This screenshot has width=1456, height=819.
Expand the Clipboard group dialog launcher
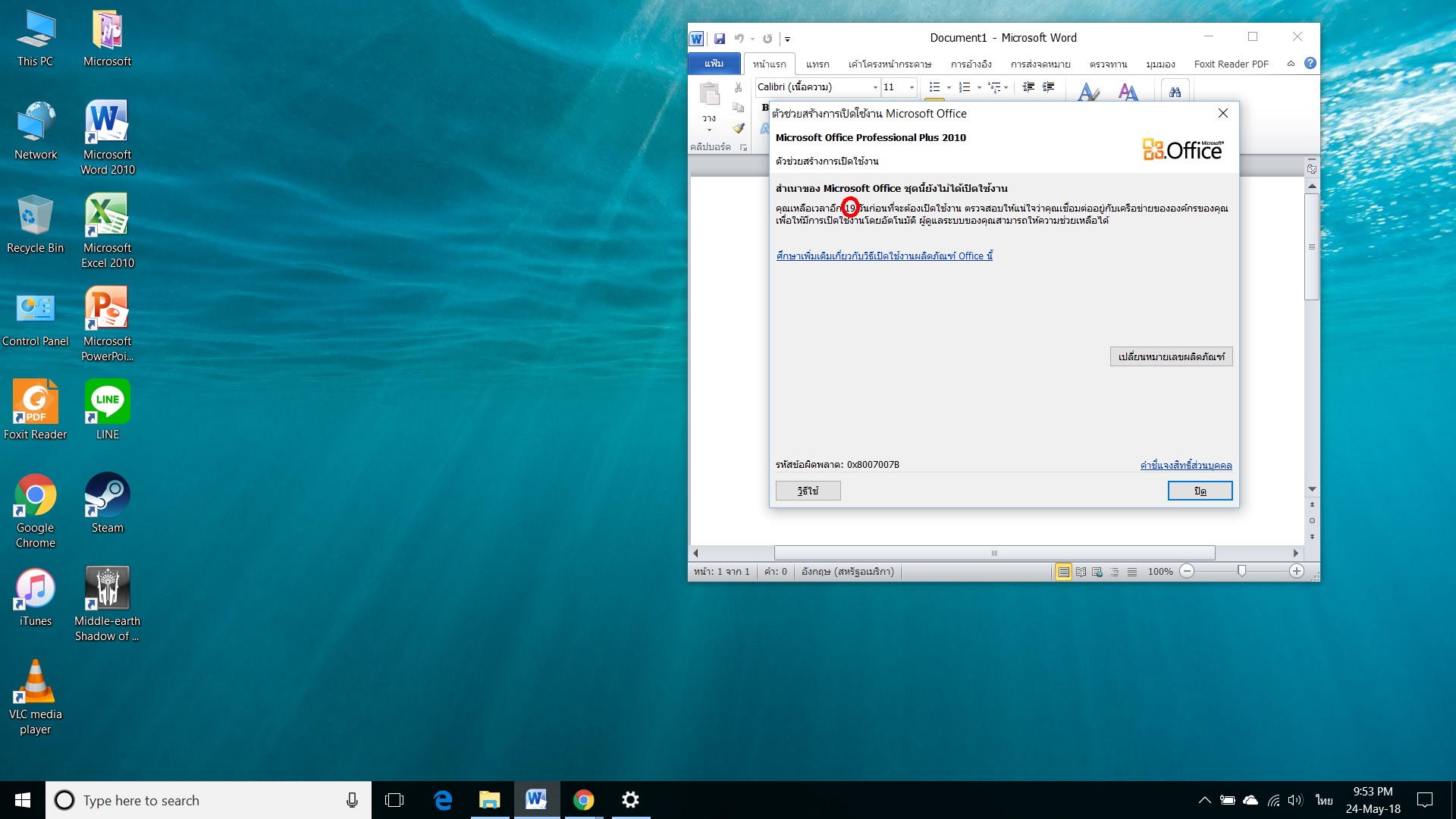743,147
